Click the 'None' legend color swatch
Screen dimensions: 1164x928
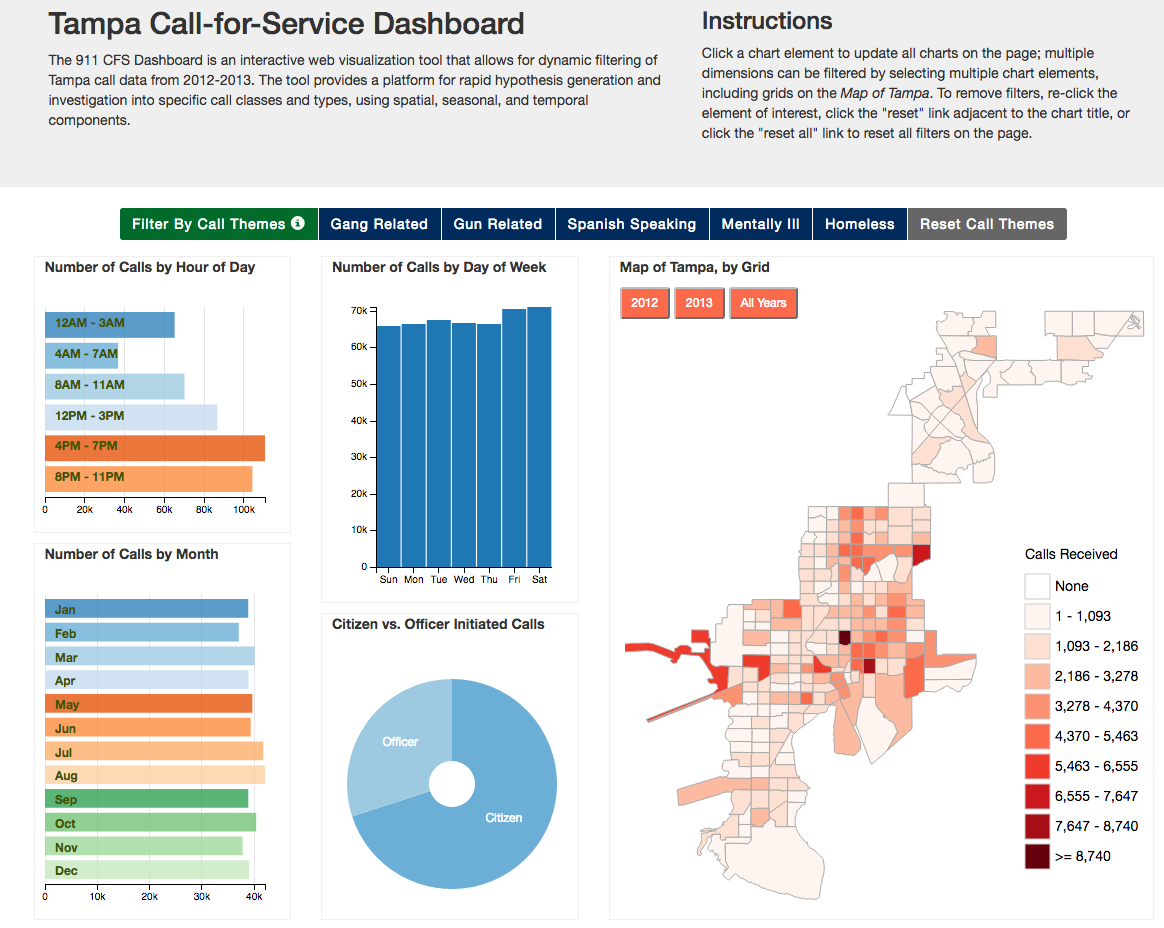point(1037,586)
